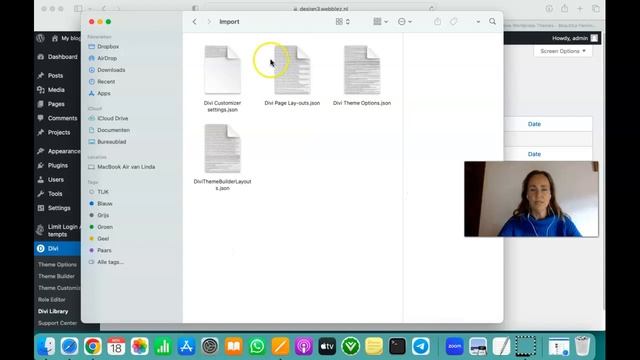Select Divi Customizer settings.json file
Image resolution: width=640 pixels, height=360 pixels.
pyautogui.click(x=222, y=78)
